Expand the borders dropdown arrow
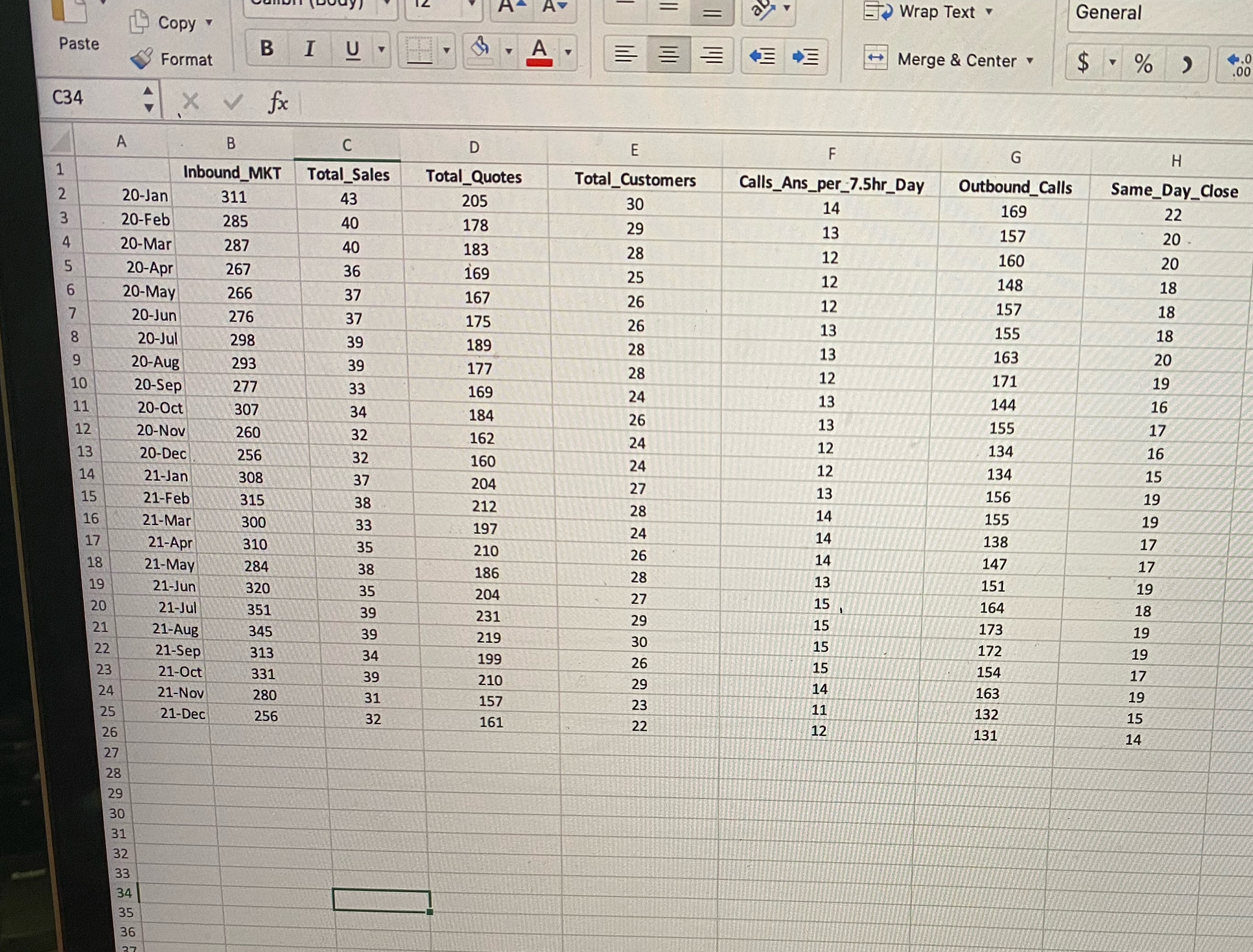This screenshot has height=952, width=1253. [x=447, y=51]
